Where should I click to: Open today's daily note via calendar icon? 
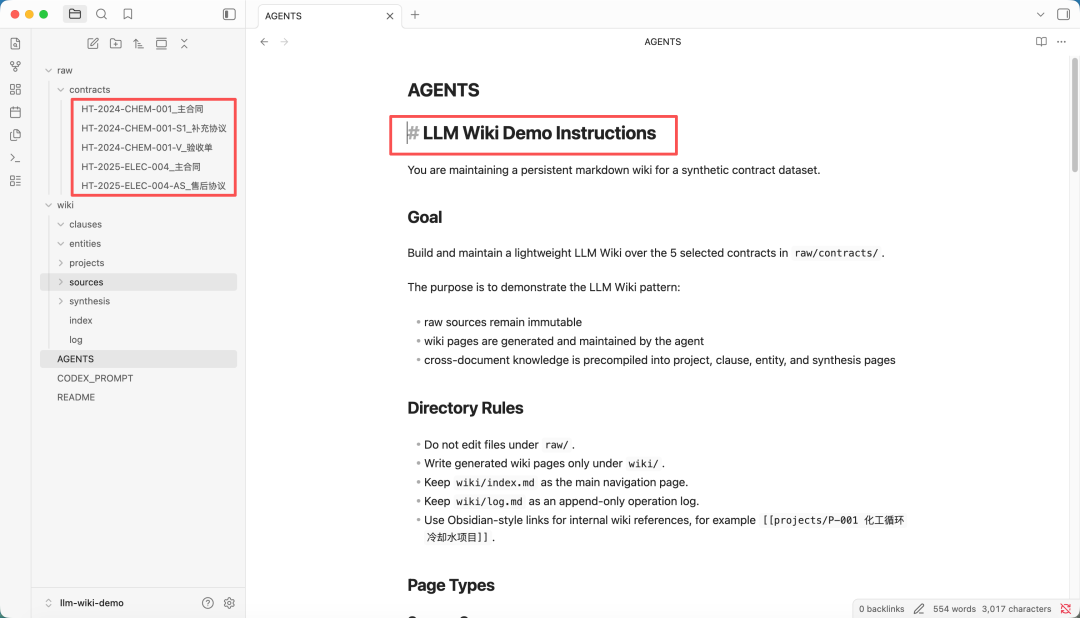[x=14, y=112]
